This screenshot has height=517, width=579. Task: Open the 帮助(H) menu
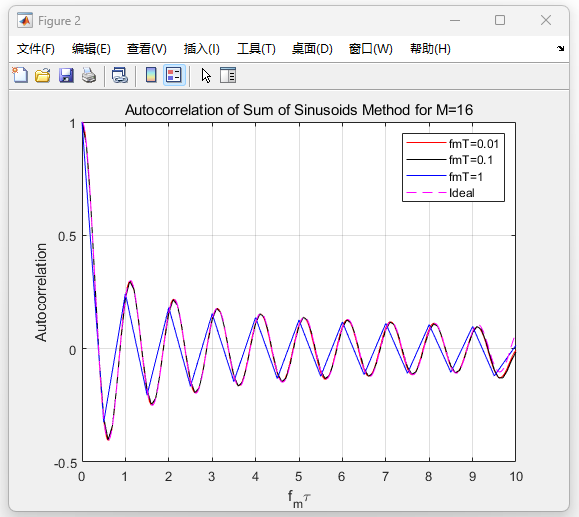(x=430, y=49)
